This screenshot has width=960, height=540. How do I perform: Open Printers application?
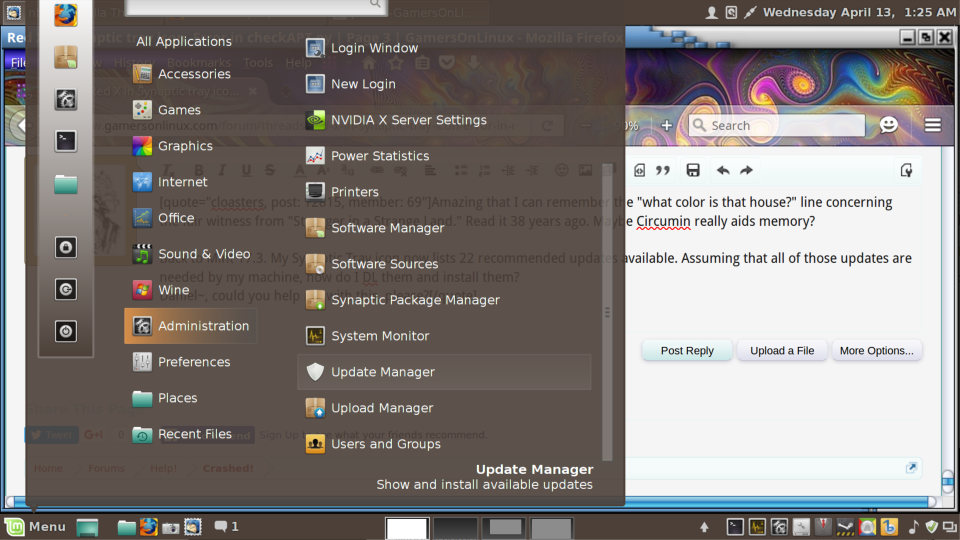point(444,192)
